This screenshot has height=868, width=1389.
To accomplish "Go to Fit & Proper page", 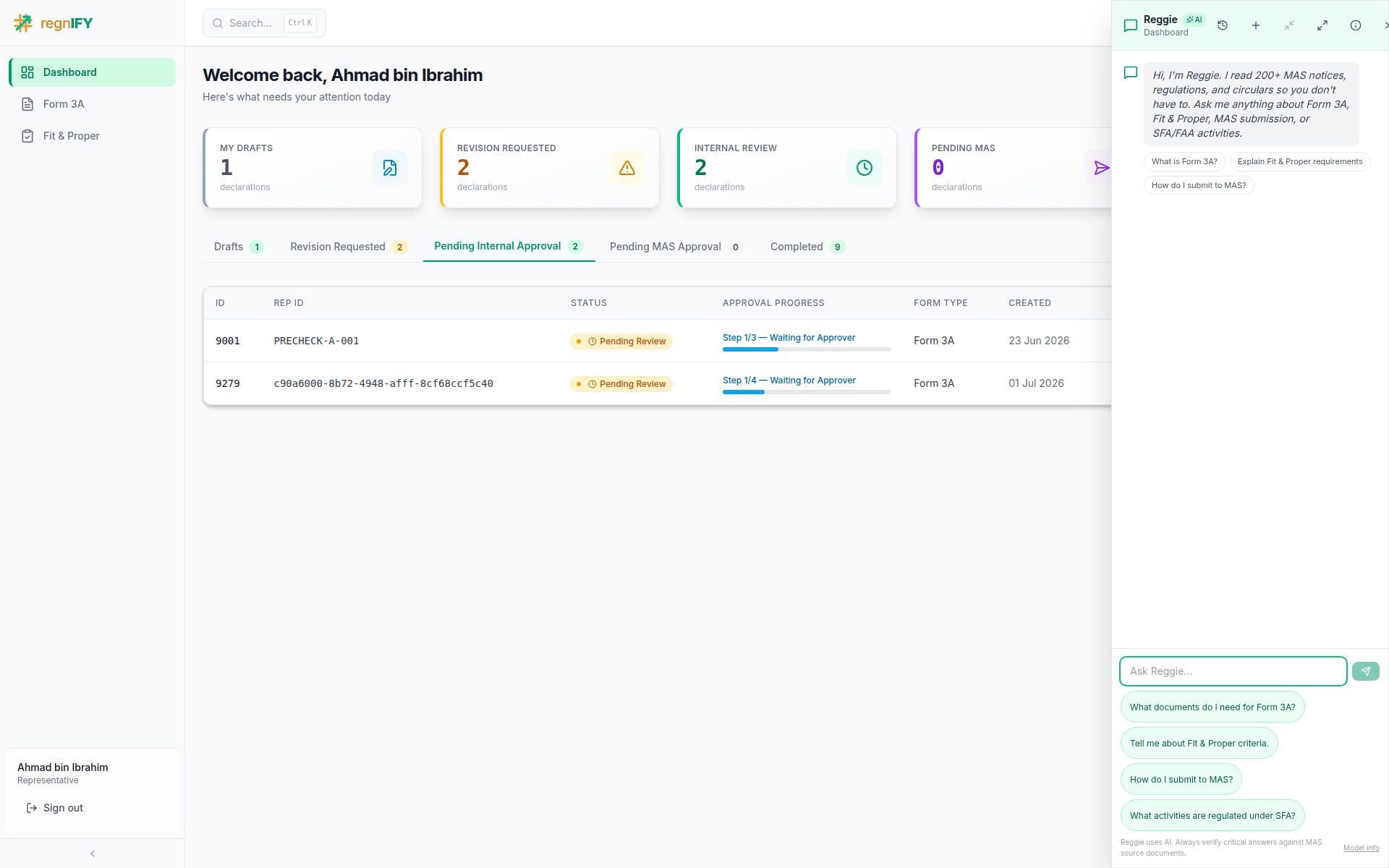I will pyautogui.click(x=93, y=136).
